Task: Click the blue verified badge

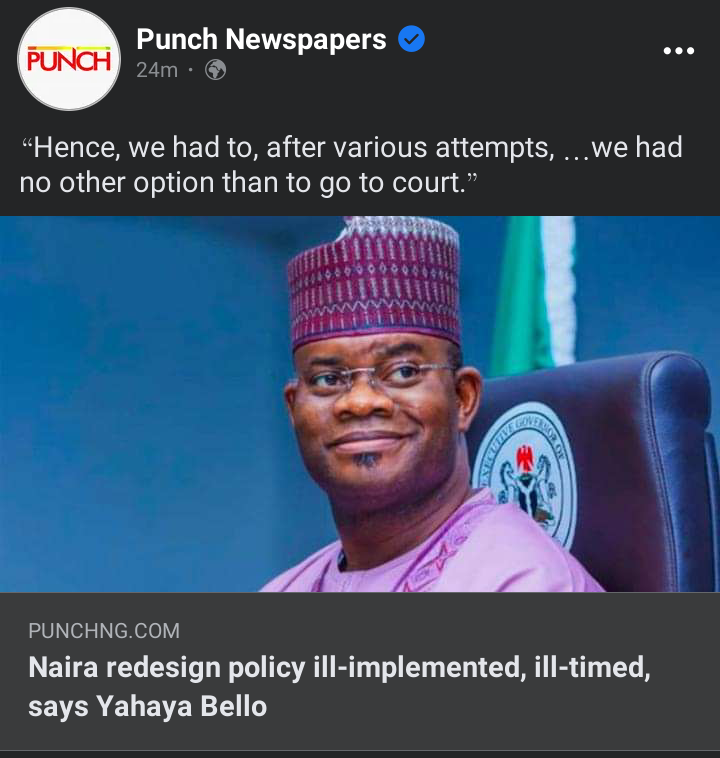Action: (x=411, y=39)
